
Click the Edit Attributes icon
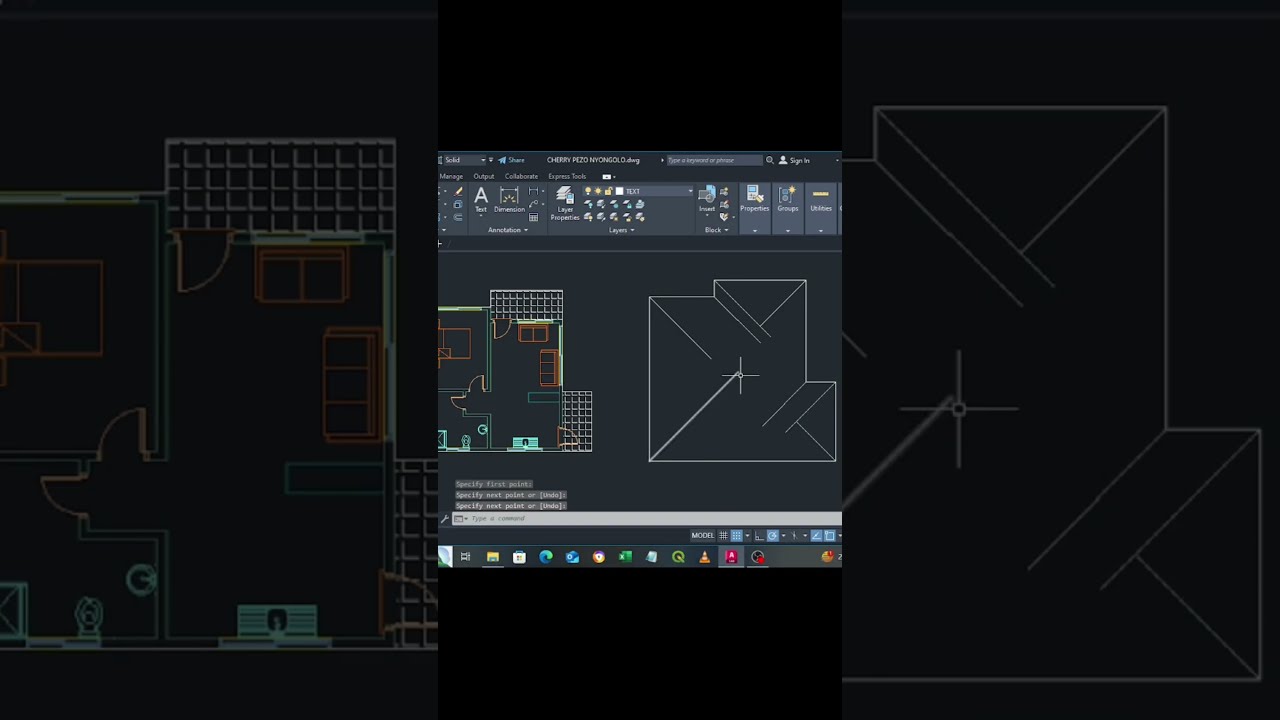724,217
